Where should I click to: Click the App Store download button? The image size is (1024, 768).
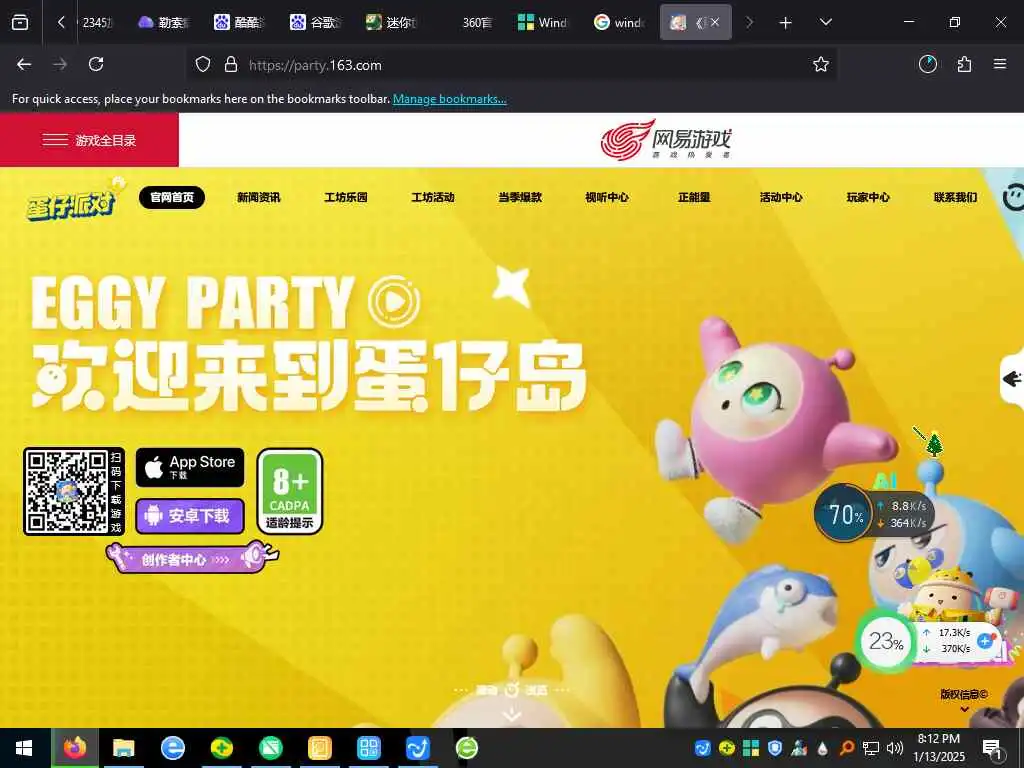190,467
